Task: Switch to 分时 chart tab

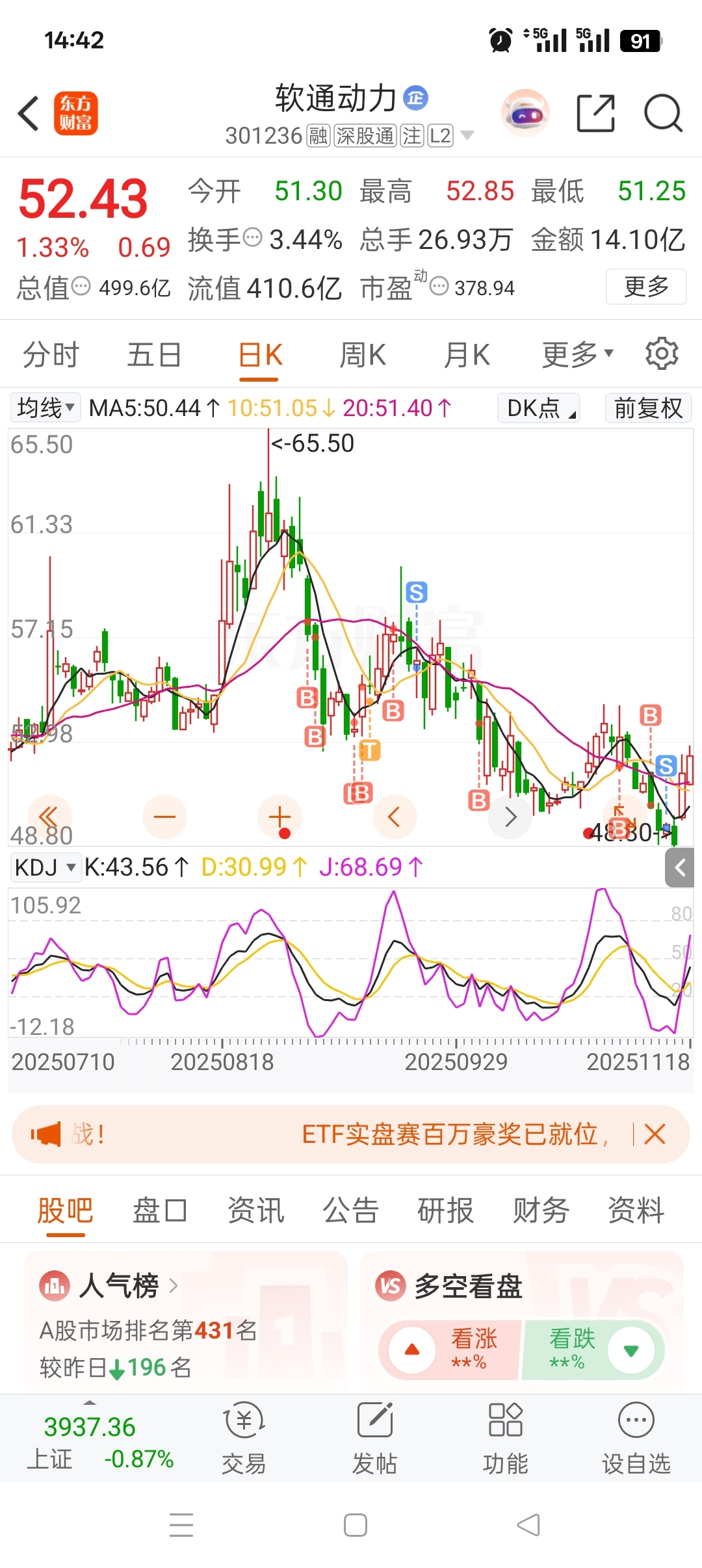Action: point(51,354)
